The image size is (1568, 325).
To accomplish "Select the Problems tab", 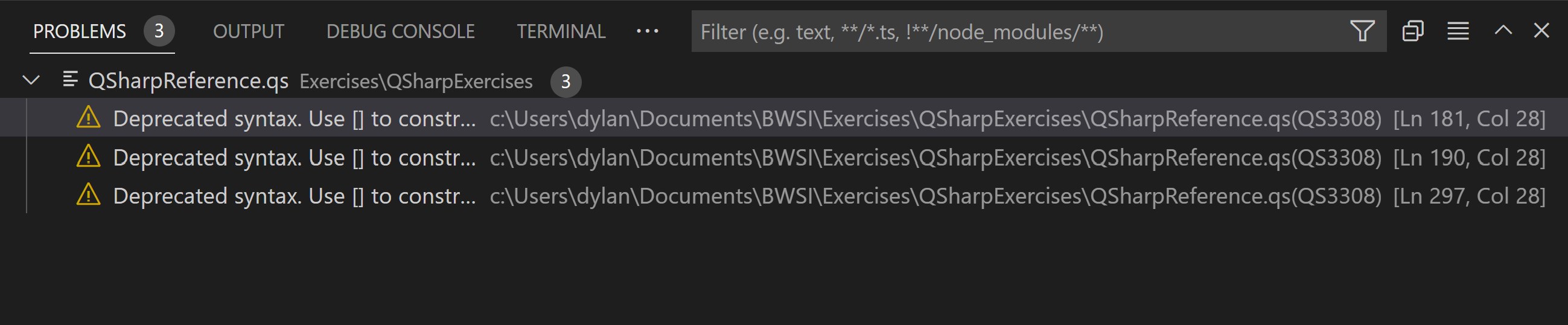I will click(x=79, y=31).
